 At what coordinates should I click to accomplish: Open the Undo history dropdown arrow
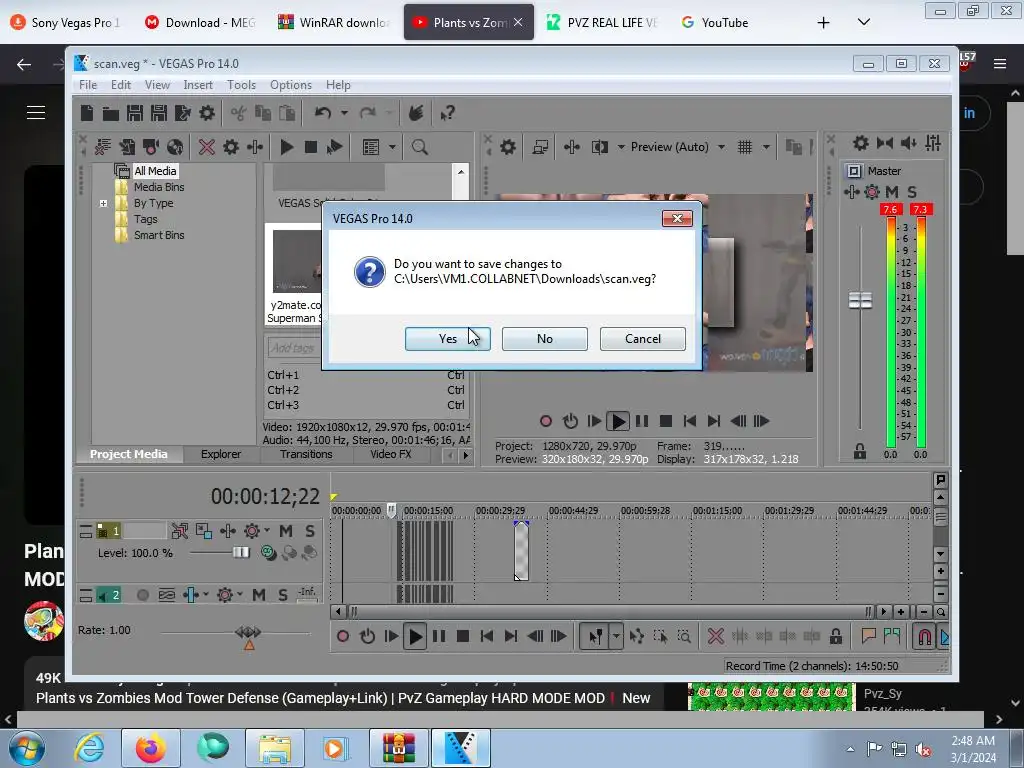pos(344,113)
